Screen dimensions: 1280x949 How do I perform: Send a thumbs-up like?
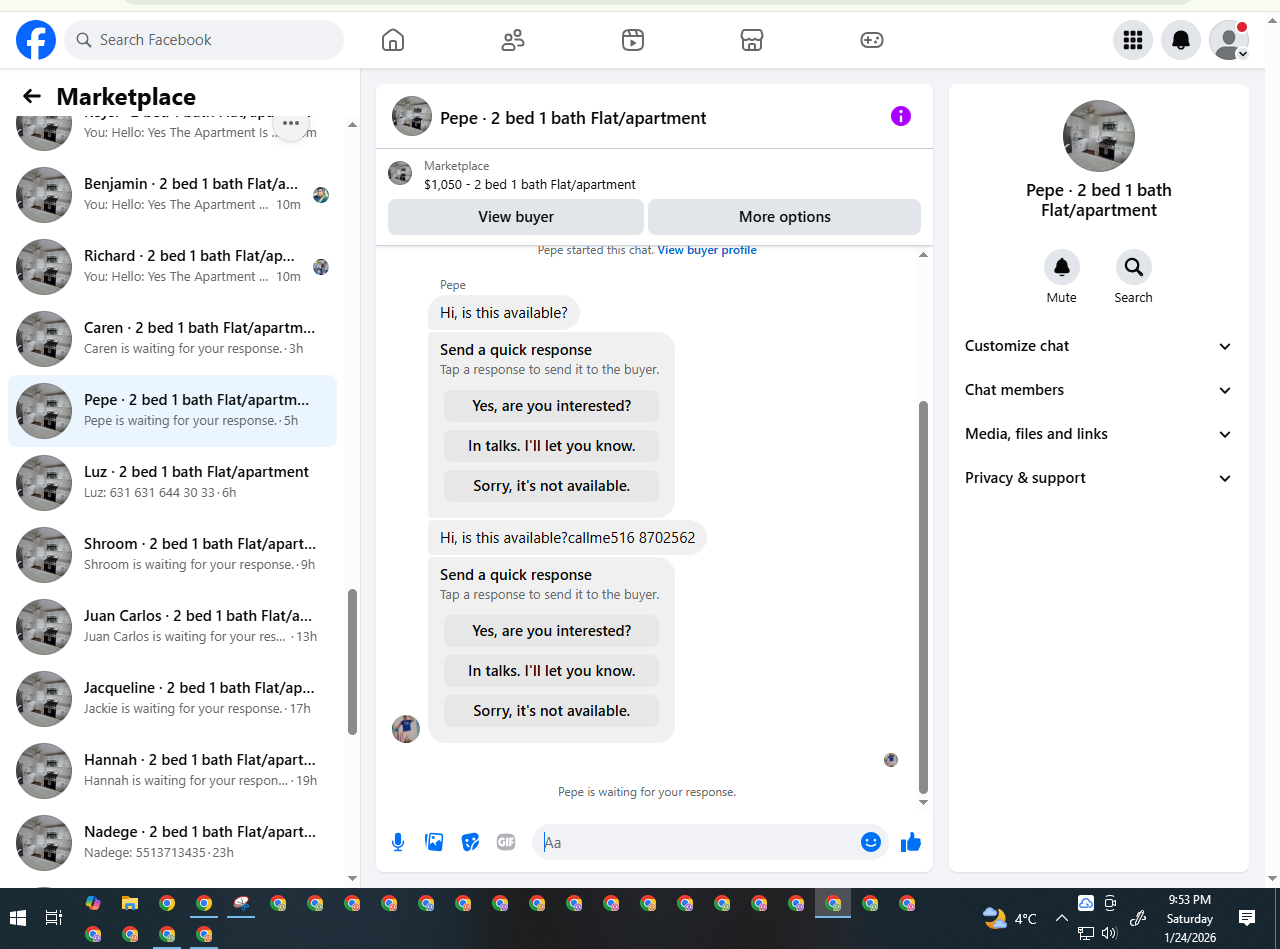[910, 842]
